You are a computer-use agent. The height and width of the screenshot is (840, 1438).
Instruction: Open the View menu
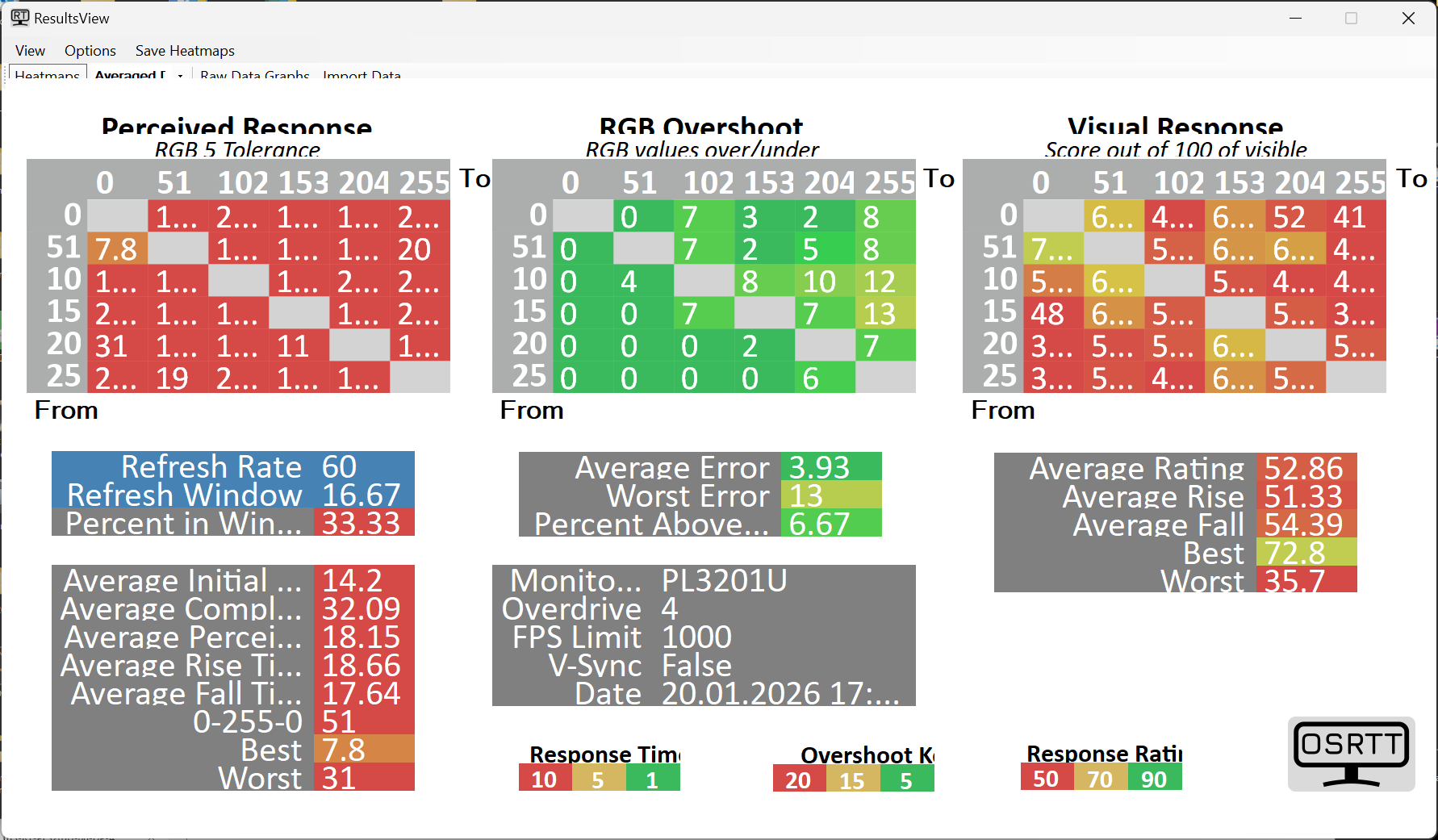(x=30, y=51)
